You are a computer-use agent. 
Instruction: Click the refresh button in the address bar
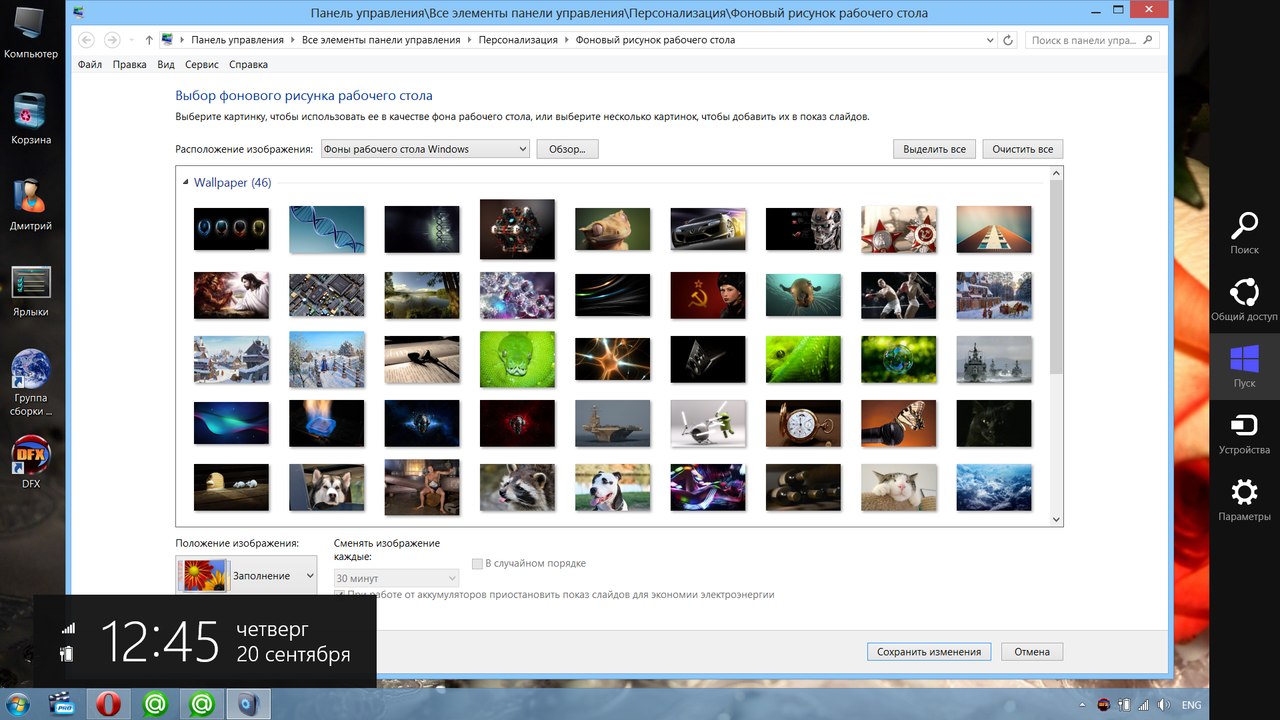tap(1008, 41)
